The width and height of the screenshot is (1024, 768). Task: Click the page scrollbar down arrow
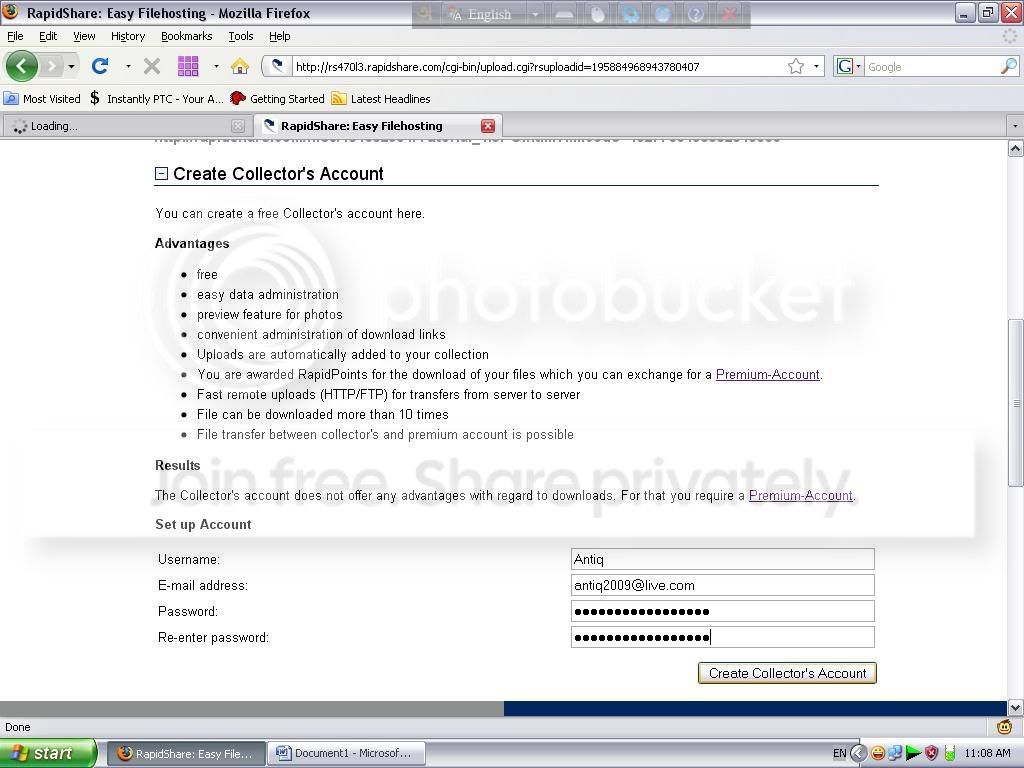tap(1015, 708)
